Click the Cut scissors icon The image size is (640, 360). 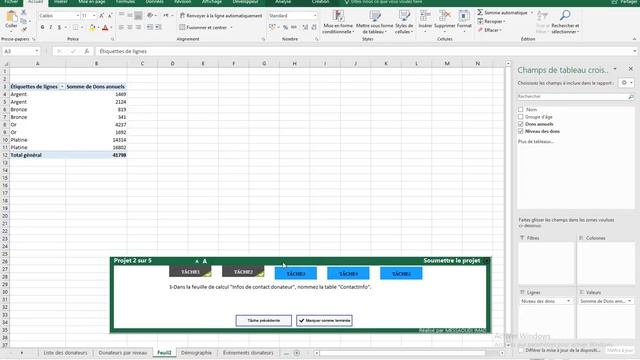pyautogui.click(x=24, y=12)
